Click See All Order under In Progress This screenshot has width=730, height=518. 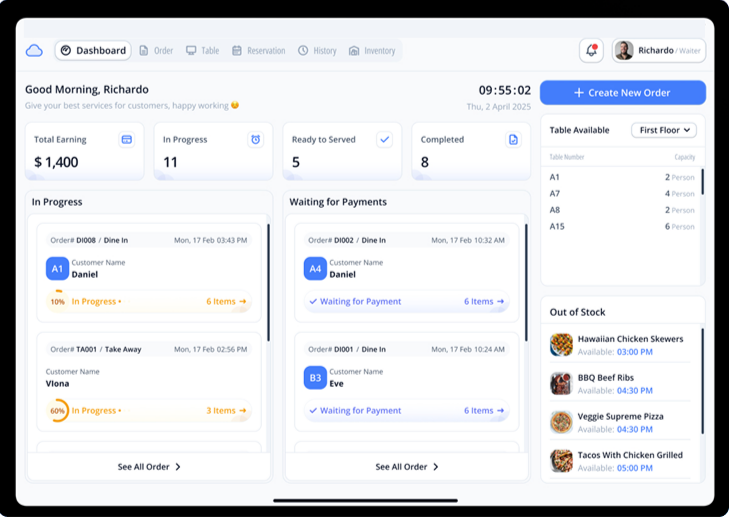[149, 467]
